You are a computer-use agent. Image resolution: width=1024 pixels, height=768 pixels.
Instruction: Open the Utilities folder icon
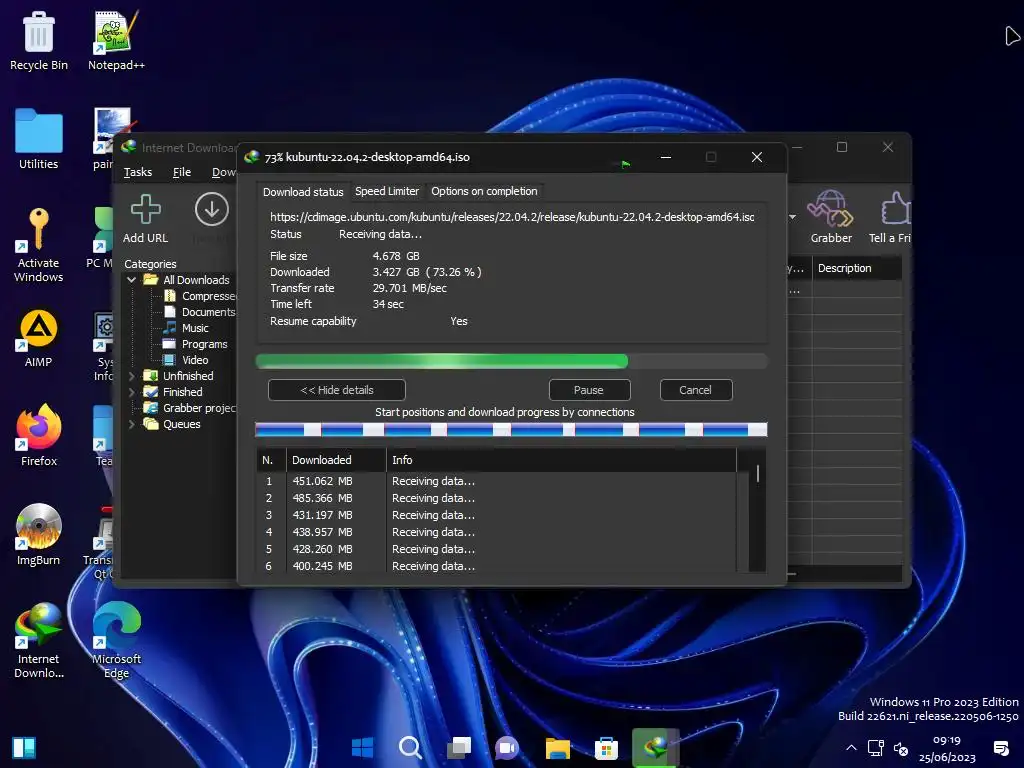click(x=39, y=139)
